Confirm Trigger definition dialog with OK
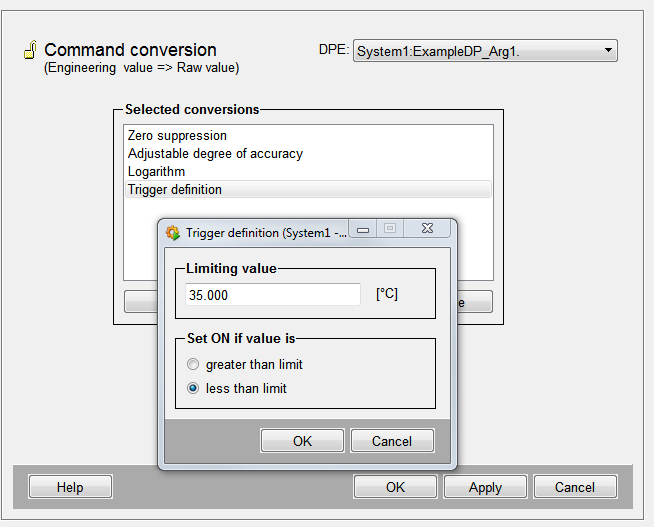Viewport: 654px width, 527px height. pyautogui.click(x=302, y=441)
